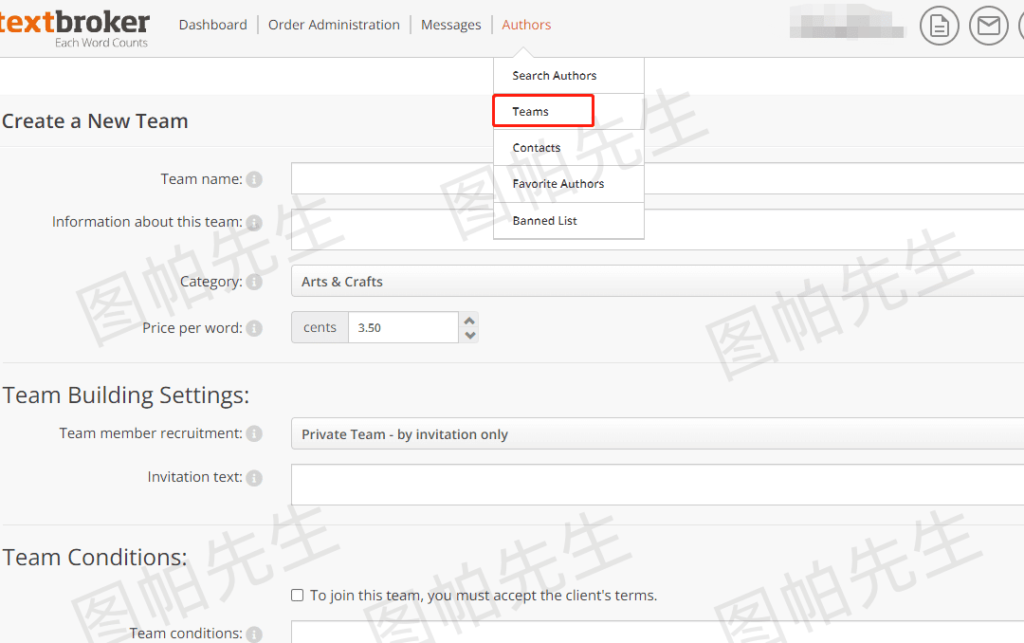Click the Team name input field
Viewport: 1024px width, 643px height.
point(657,178)
